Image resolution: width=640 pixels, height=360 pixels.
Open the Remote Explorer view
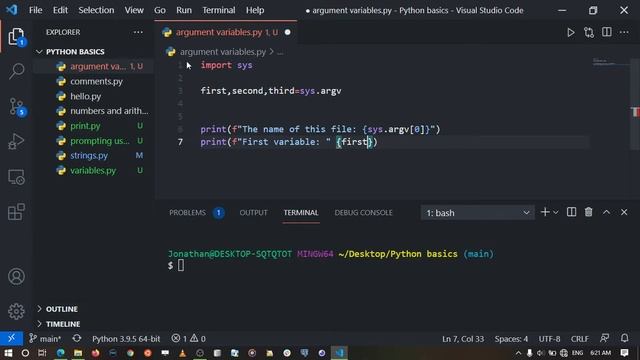(x=16, y=177)
